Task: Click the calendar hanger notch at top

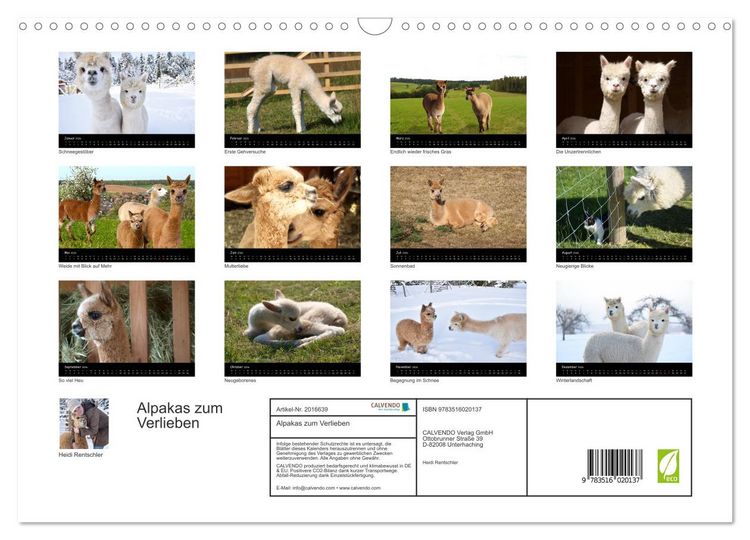Action: [x=375, y=26]
